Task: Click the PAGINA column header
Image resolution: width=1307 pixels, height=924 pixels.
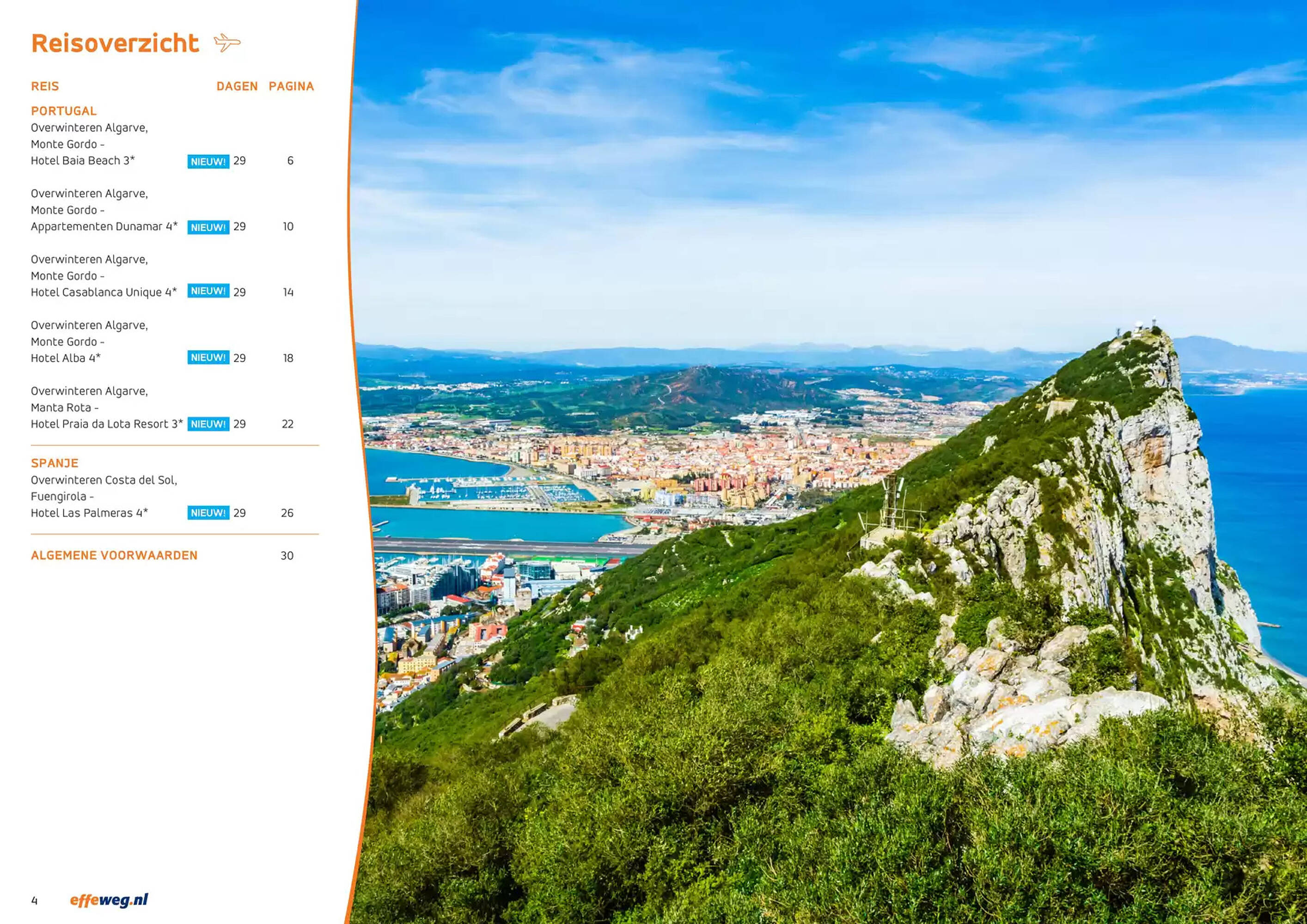Action: pos(291,86)
